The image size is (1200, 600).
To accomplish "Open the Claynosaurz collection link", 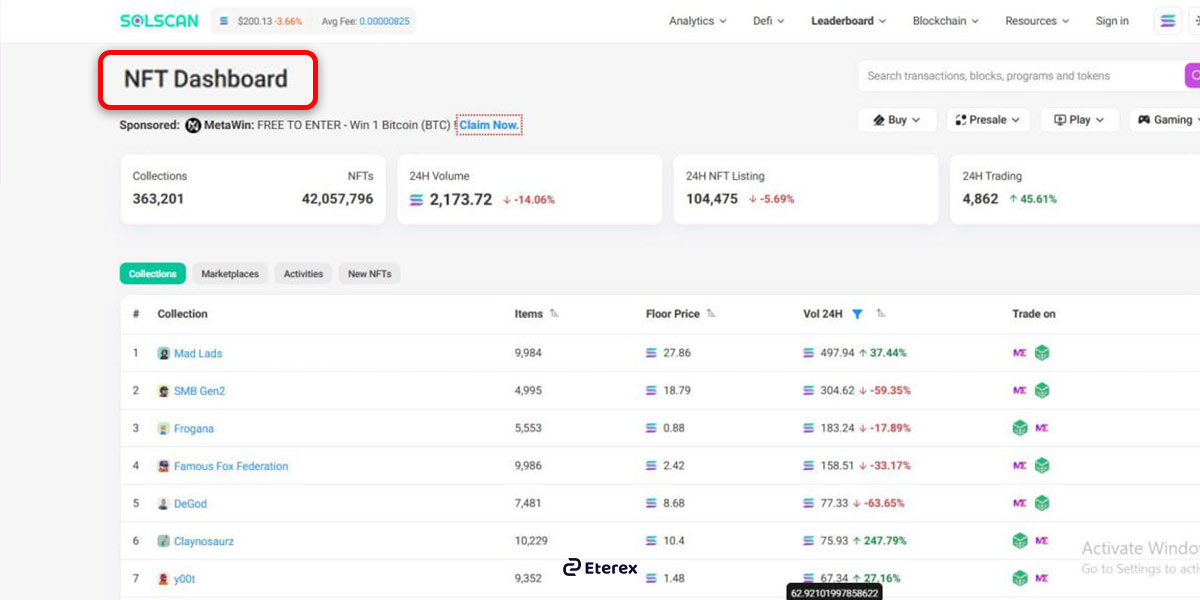I will tap(204, 541).
